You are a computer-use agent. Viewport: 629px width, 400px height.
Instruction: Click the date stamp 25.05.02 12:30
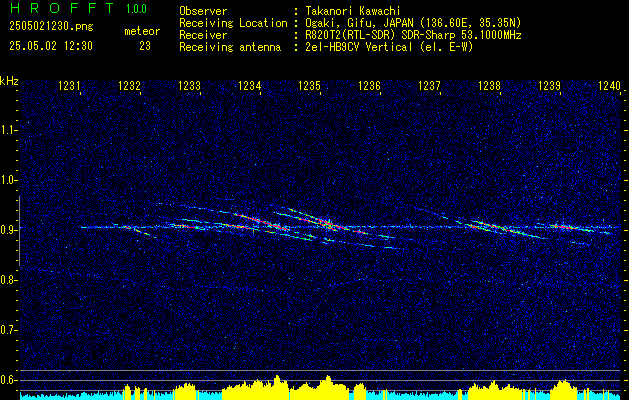click(x=51, y=46)
